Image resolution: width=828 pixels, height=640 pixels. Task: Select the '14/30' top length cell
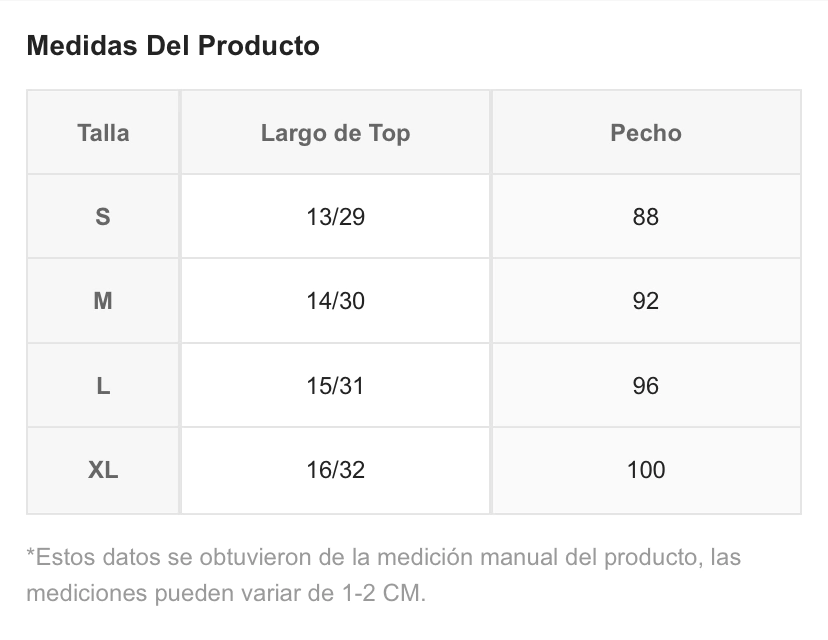335,301
